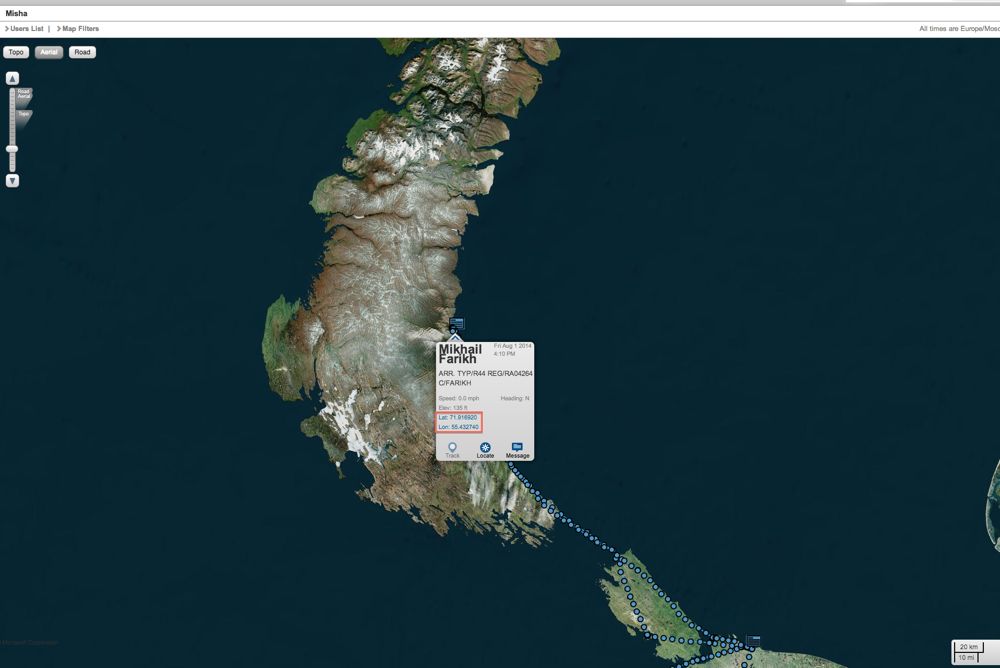1000x668 pixels.
Task: Expand the Map Filters panel
Action: pyautogui.click(x=79, y=29)
